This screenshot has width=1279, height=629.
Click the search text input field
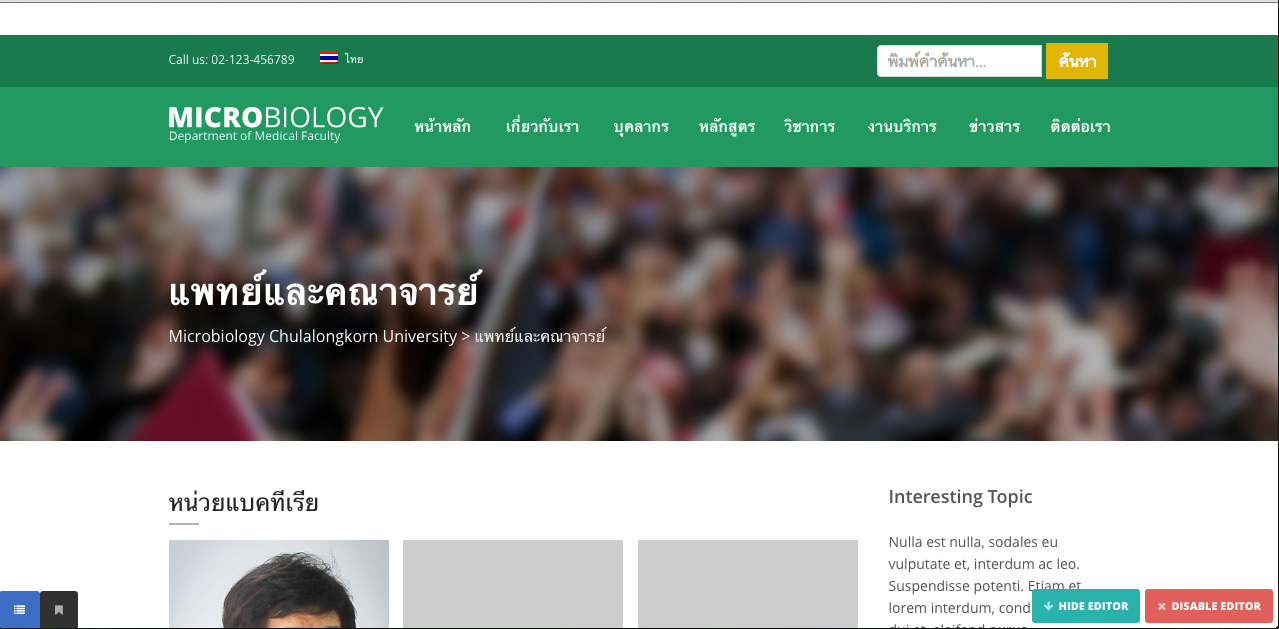pos(959,61)
